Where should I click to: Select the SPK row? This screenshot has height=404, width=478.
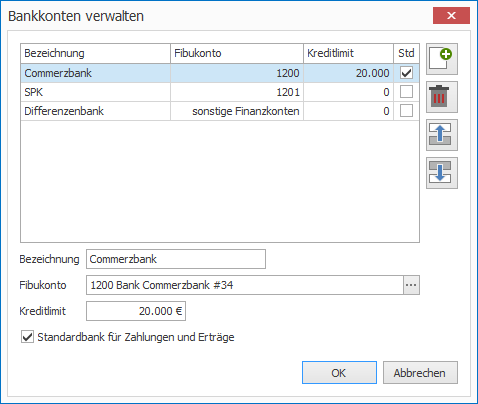click(220, 92)
